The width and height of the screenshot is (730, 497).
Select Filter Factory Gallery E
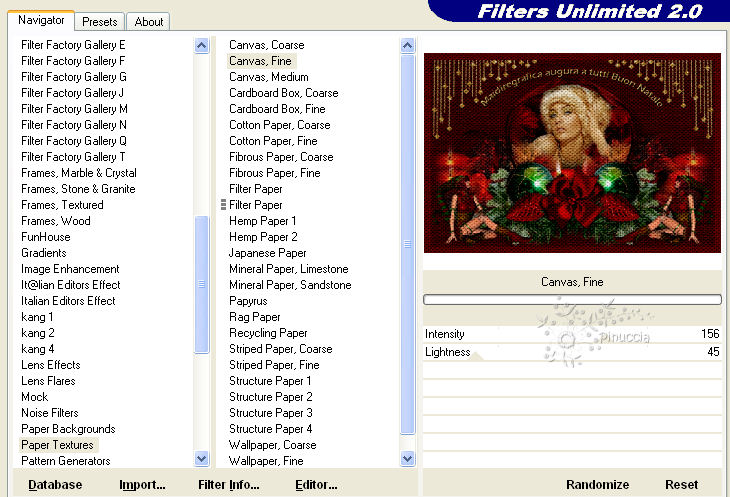coord(73,45)
